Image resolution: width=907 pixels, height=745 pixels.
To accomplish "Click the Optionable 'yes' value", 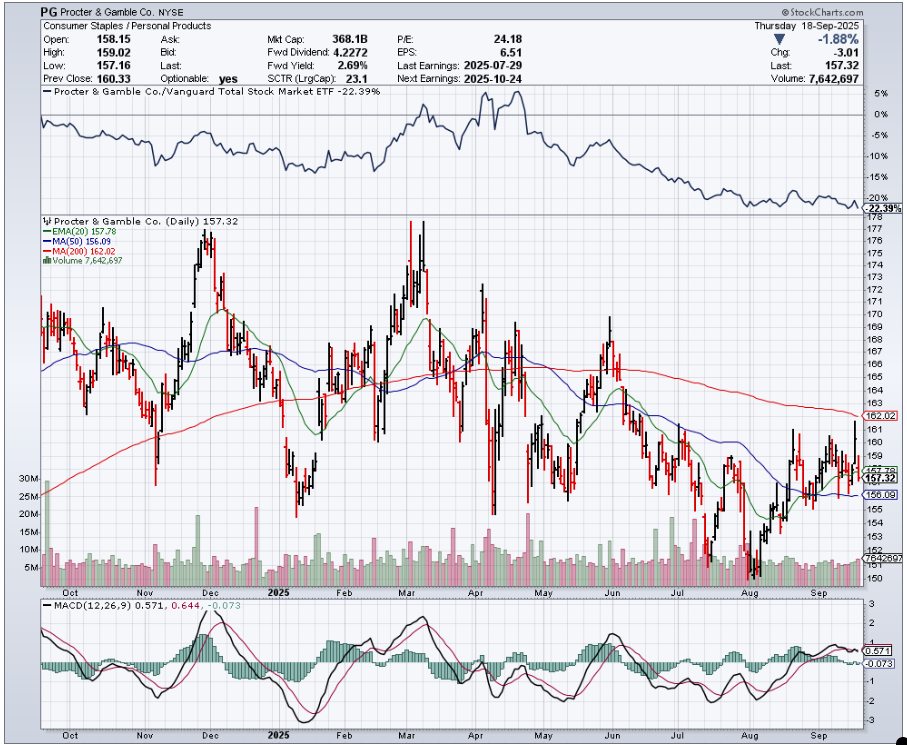I will (228, 79).
